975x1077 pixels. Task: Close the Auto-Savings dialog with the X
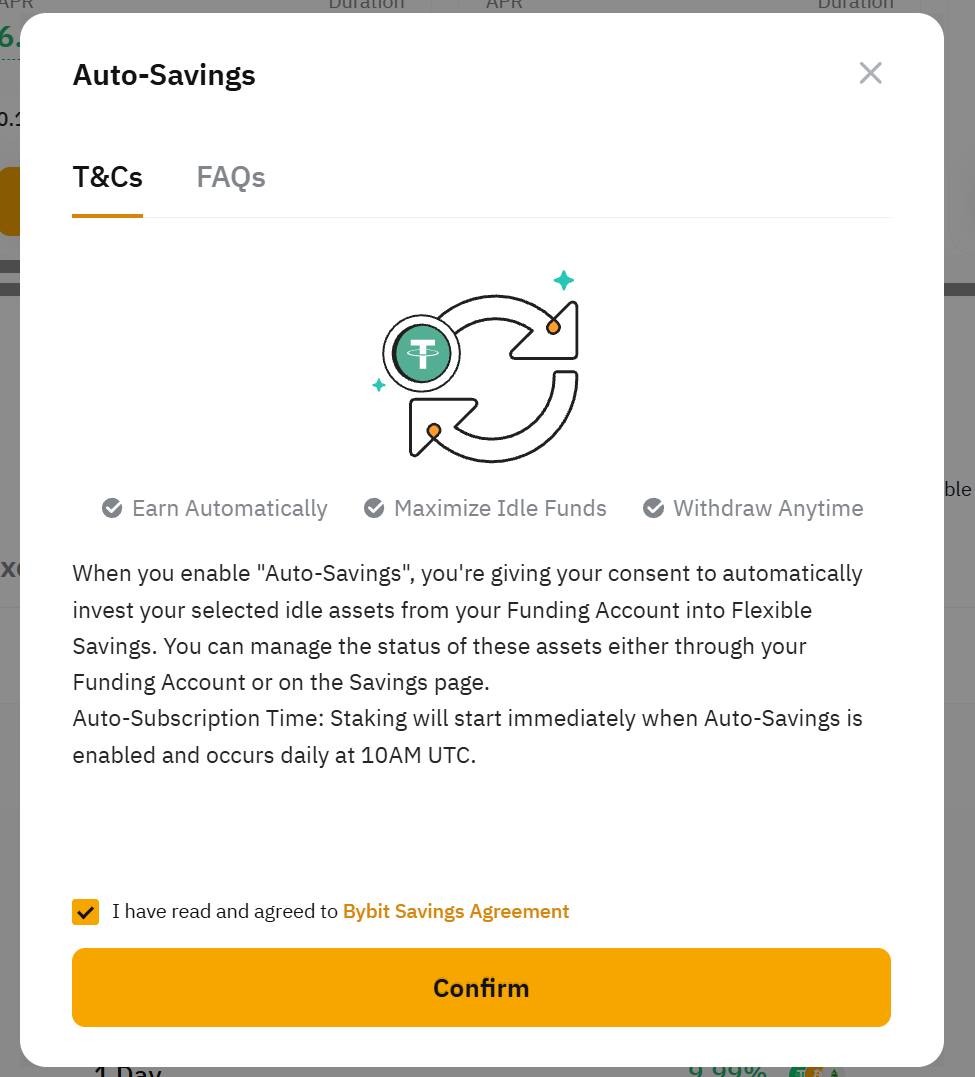[x=870, y=73]
